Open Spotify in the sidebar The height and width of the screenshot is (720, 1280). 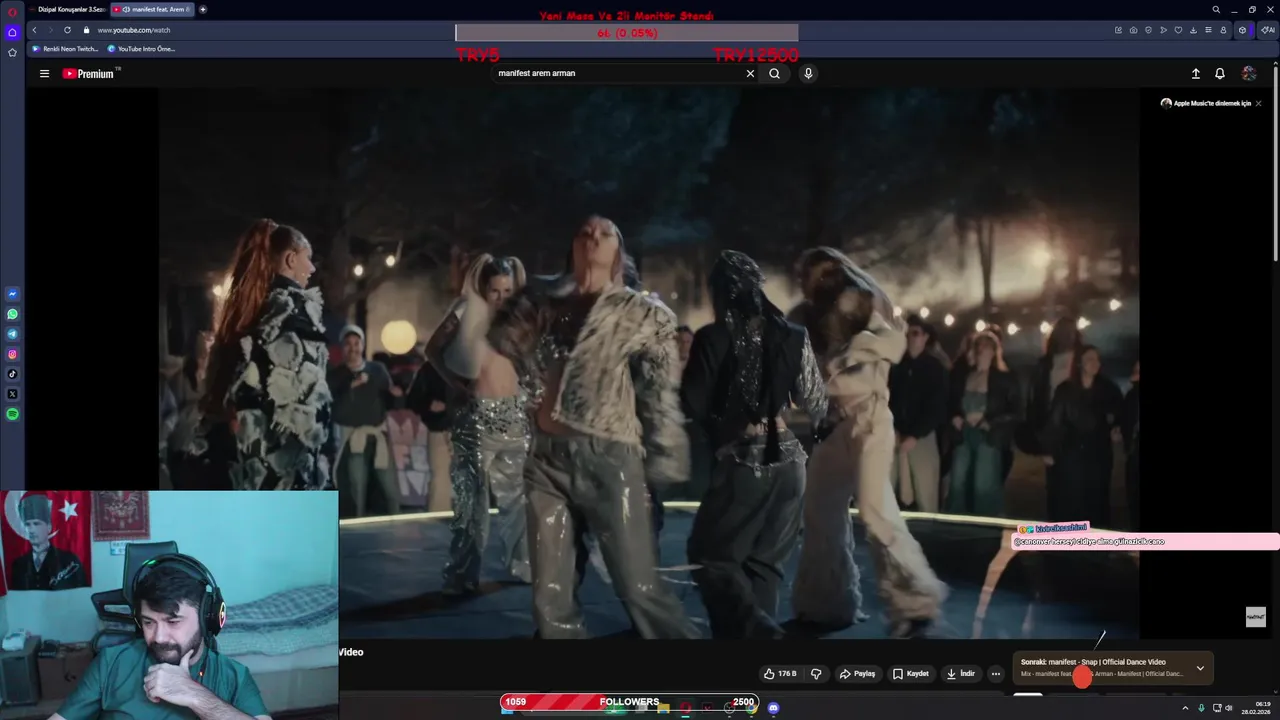point(12,414)
